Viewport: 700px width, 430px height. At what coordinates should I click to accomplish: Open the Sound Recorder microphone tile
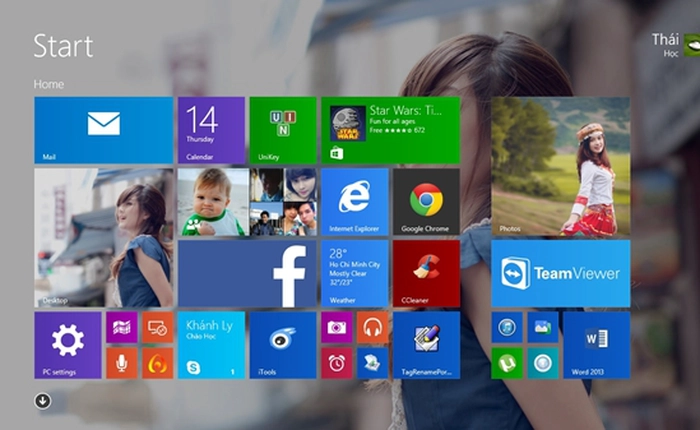coord(121,363)
